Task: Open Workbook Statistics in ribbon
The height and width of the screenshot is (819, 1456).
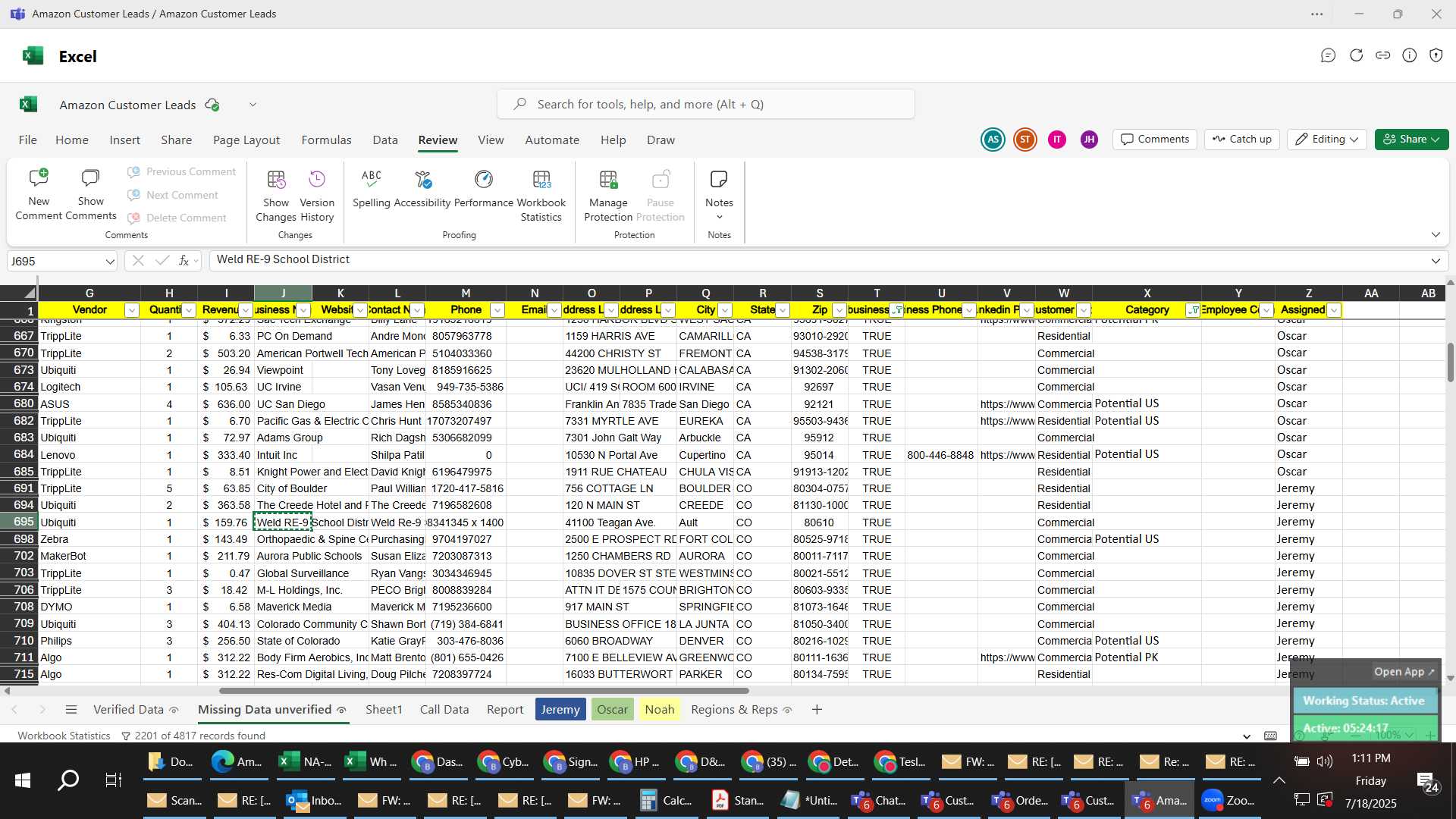Action: point(541,195)
